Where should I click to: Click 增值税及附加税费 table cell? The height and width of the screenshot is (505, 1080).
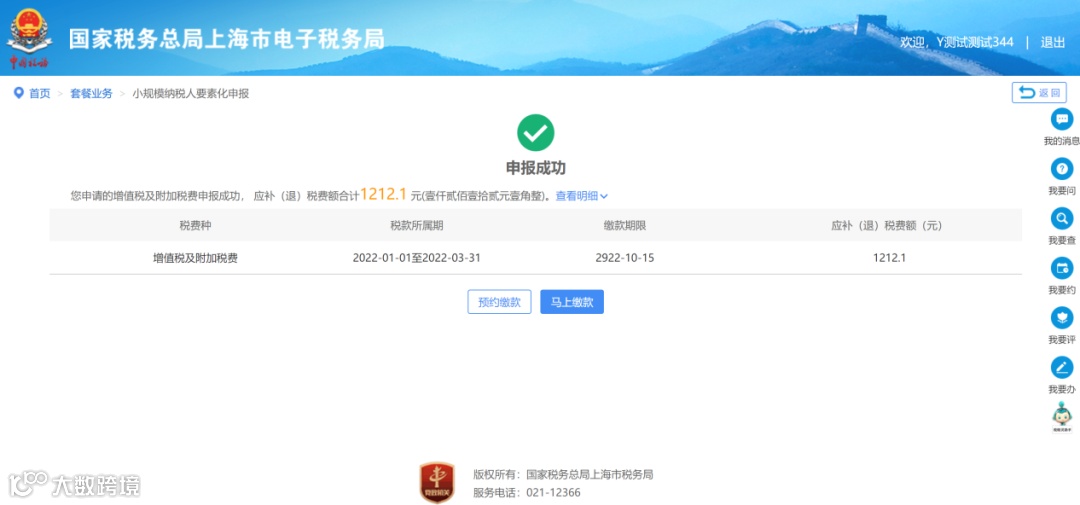(196, 258)
